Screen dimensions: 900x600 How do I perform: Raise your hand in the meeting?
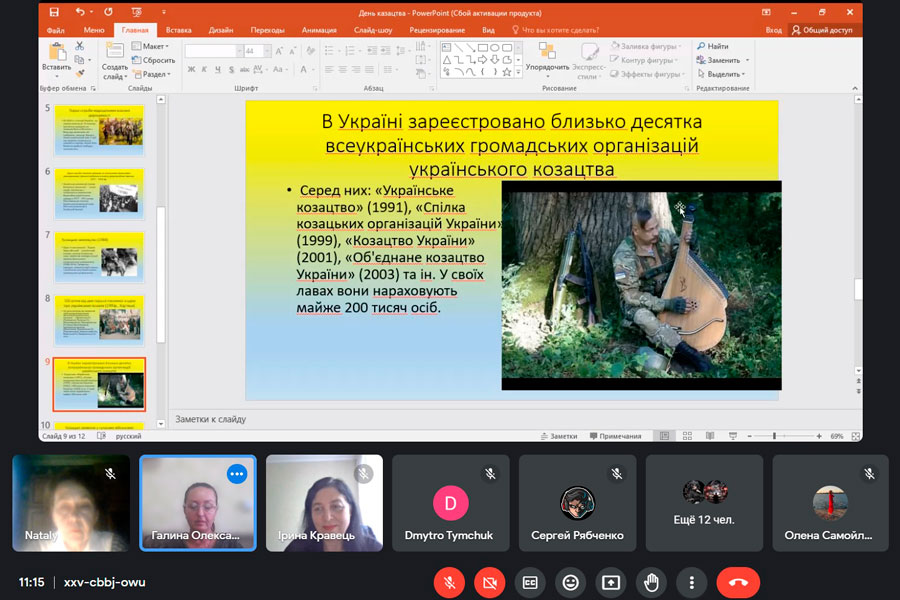pyautogui.click(x=651, y=582)
